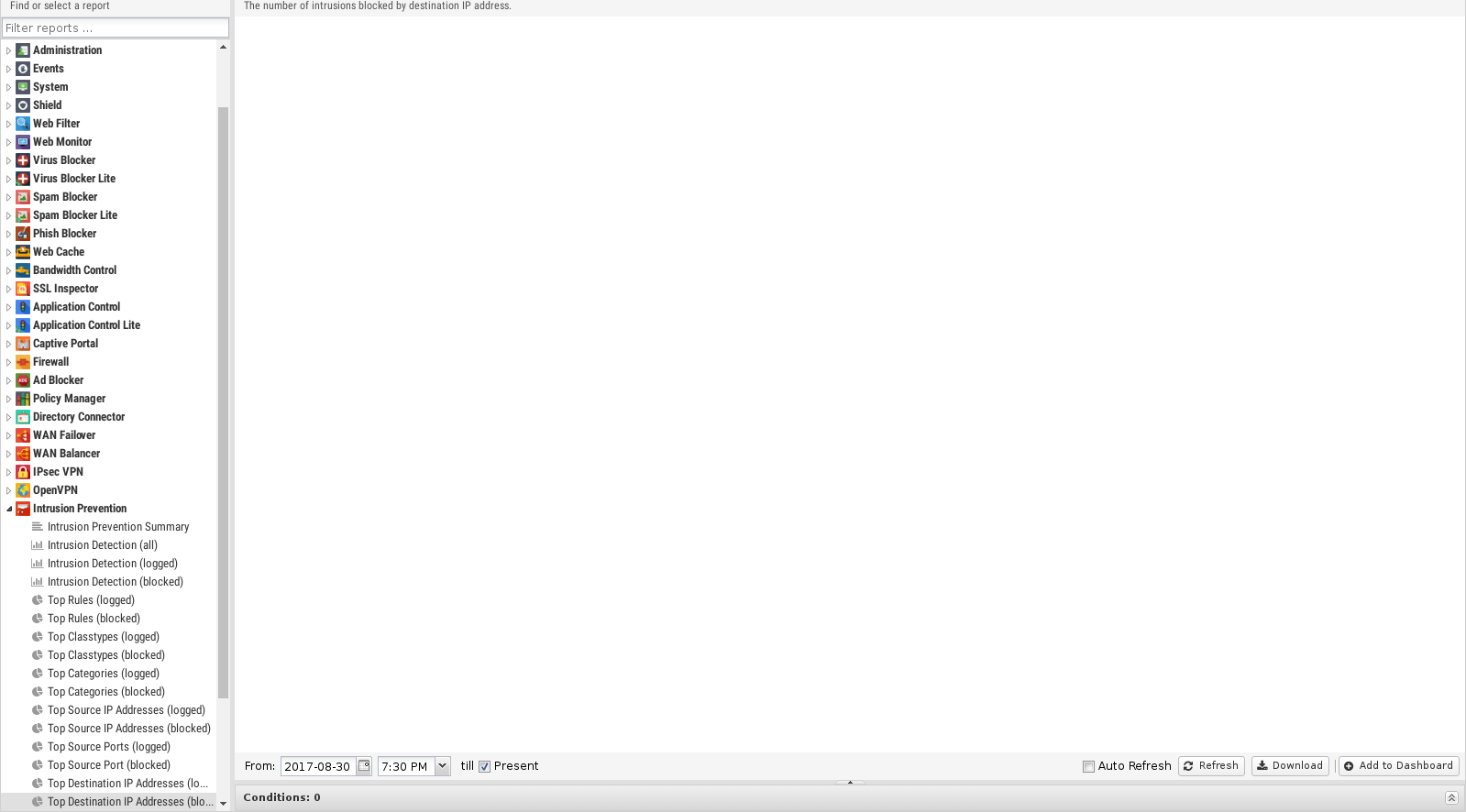Expand the Application Control Lite node
Image resolution: width=1466 pixels, height=812 pixels.
click(8, 325)
